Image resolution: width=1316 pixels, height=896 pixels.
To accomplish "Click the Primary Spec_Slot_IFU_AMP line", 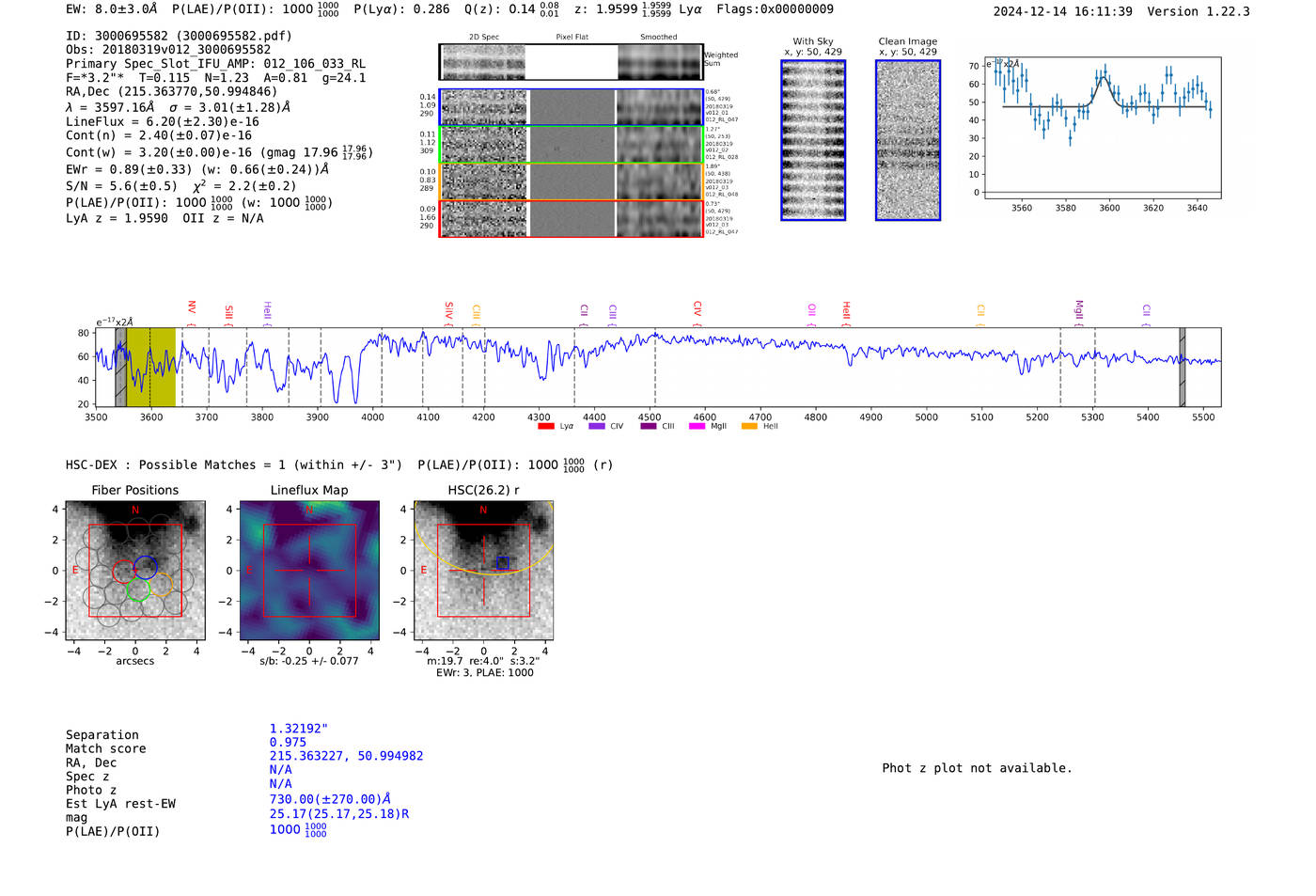I will click(x=215, y=64).
